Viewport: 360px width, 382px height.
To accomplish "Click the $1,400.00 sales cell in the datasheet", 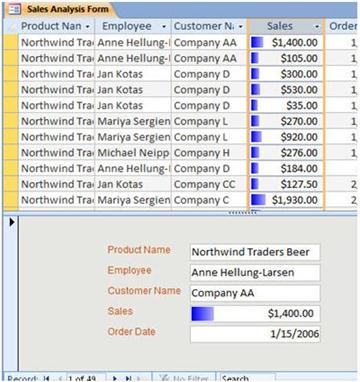I will 286,42.
